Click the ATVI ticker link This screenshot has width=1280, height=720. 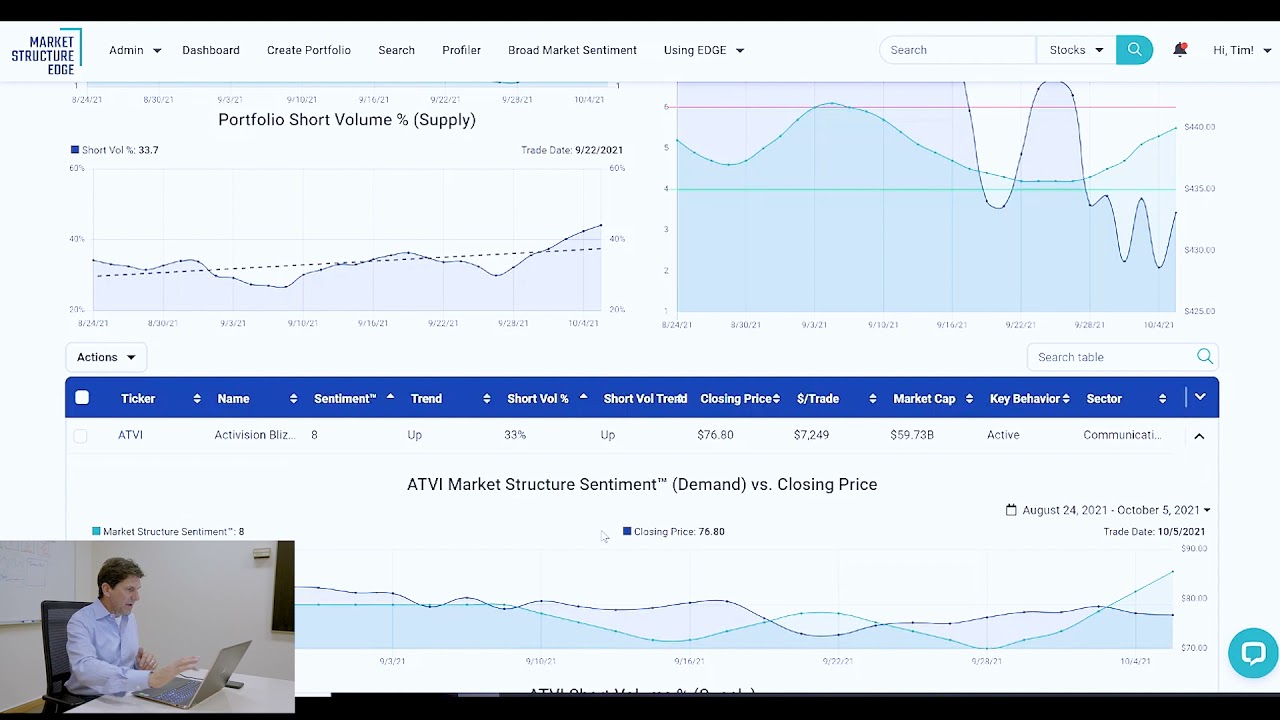pos(130,435)
